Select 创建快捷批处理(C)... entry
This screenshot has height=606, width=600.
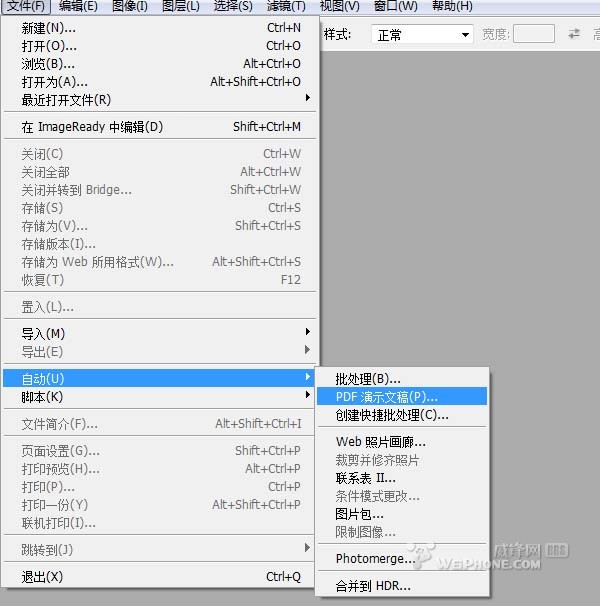[402, 415]
